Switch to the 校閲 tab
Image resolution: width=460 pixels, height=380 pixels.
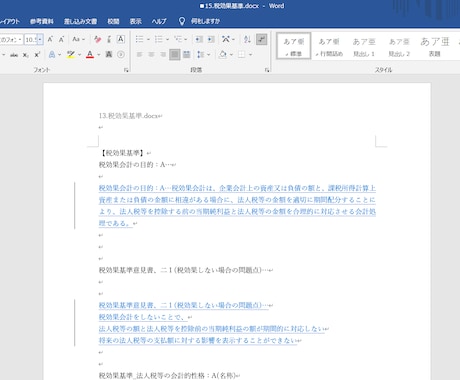pyautogui.click(x=113, y=21)
